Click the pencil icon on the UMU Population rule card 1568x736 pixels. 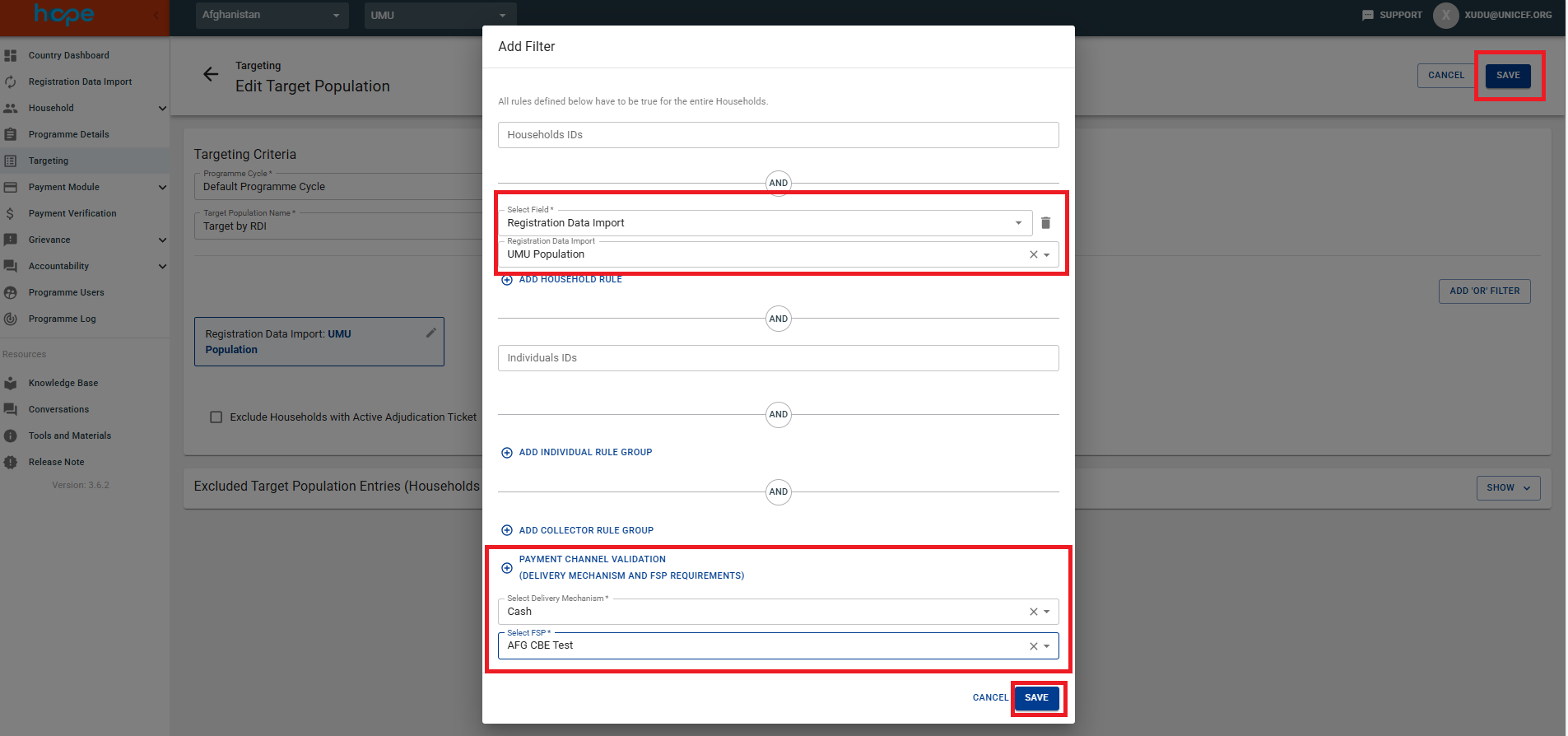click(430, 333)
